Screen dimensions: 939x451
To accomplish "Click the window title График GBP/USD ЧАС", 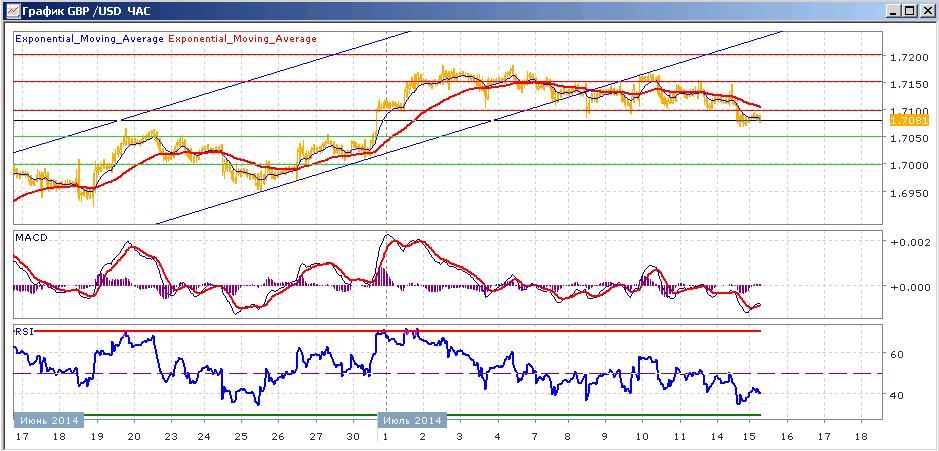I will coord(86,11).
